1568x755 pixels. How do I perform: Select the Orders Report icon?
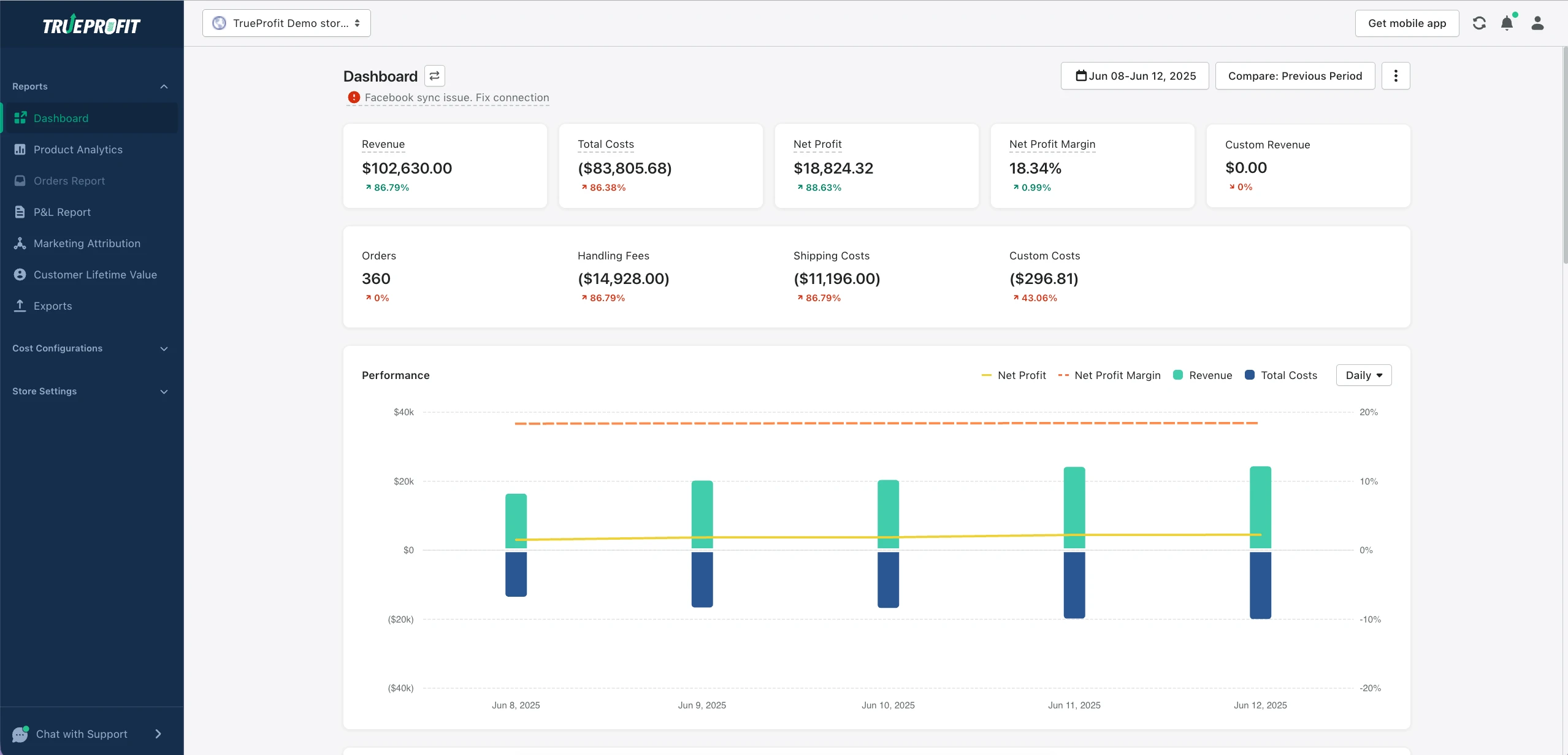(19, 180)
